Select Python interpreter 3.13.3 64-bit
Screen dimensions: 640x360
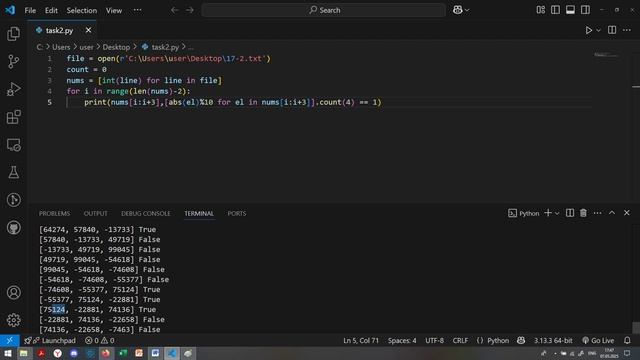tap(553, 340)
